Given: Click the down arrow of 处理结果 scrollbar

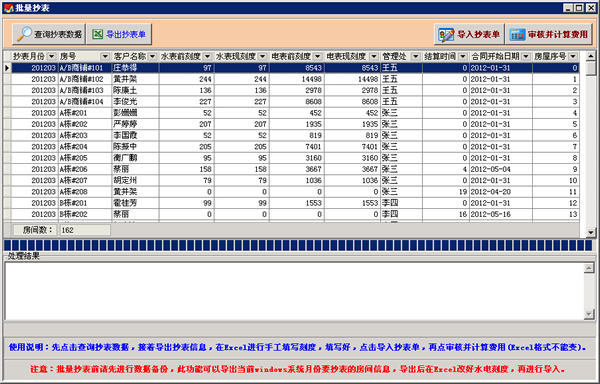Looking at the screenshot, I should click(589, 314).
